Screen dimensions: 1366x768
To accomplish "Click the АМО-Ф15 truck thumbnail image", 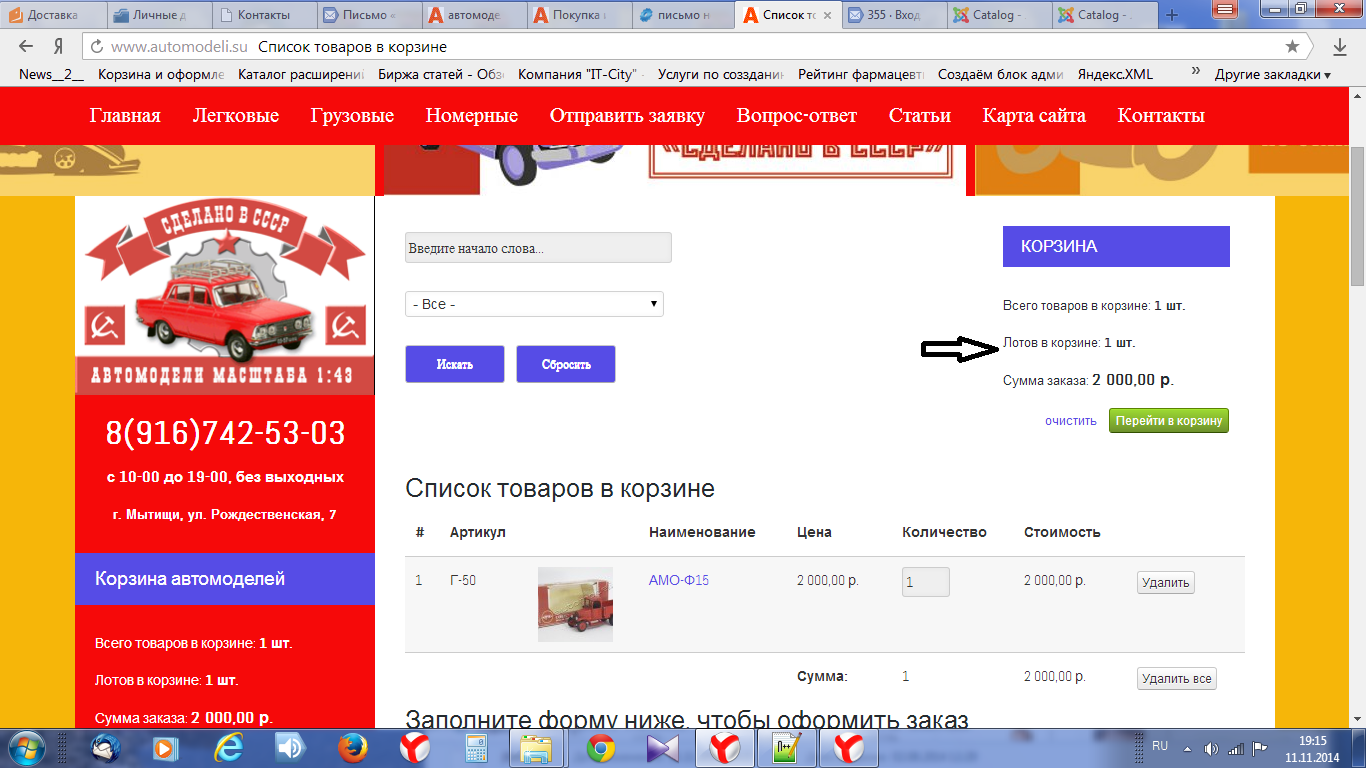I will (575, 604).
